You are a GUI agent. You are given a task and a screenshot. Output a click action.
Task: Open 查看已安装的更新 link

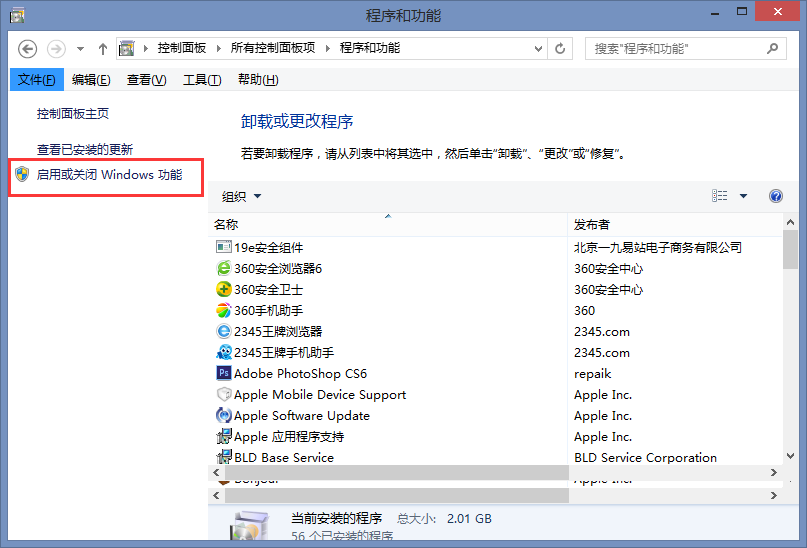(x=85, y=150)
